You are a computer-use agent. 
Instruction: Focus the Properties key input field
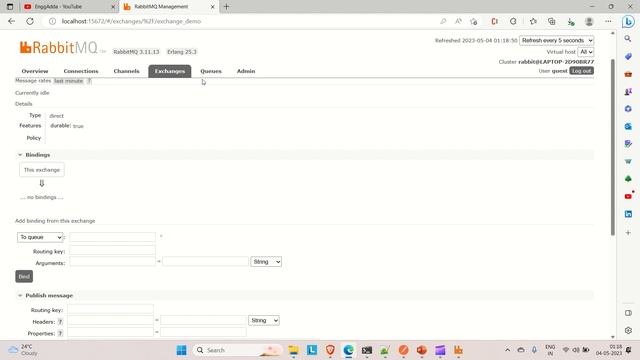(x=110, y=332)
